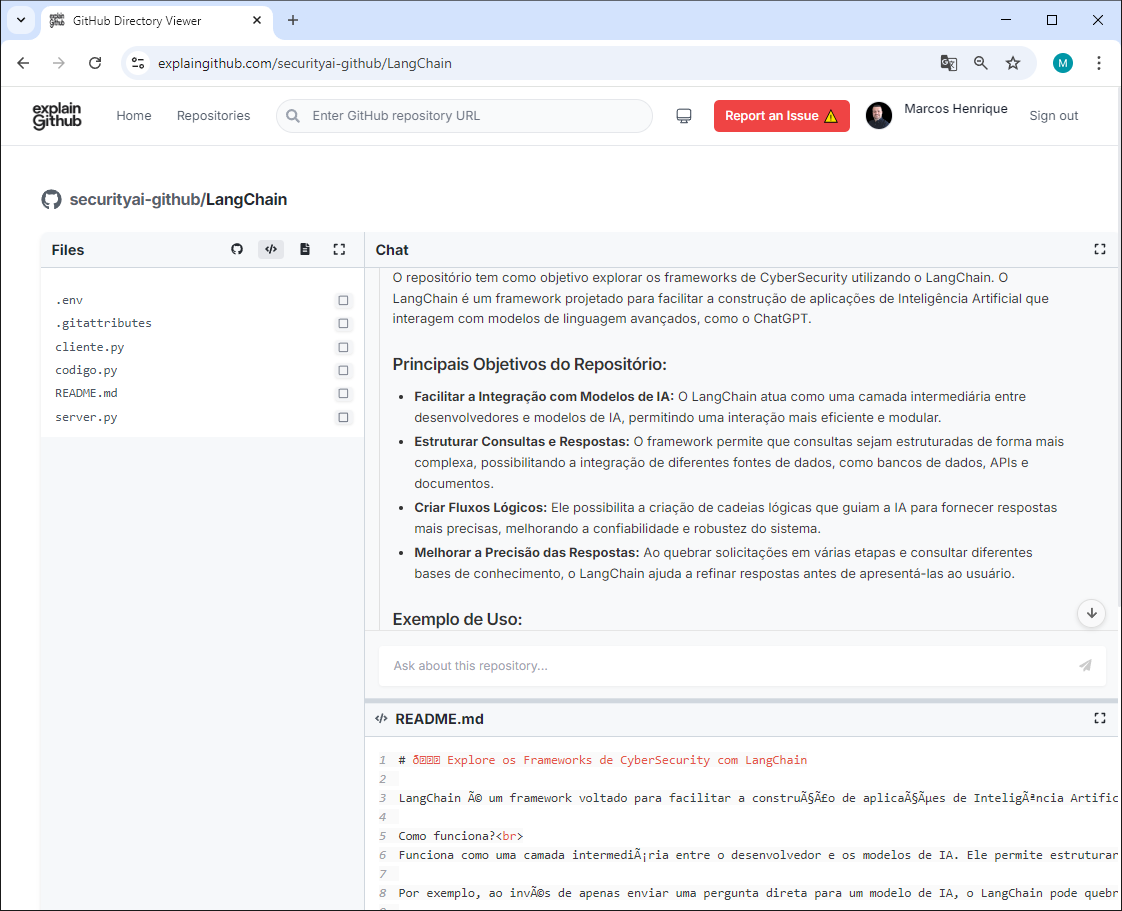Bookmark this page with star icon

coord(1013,63)
